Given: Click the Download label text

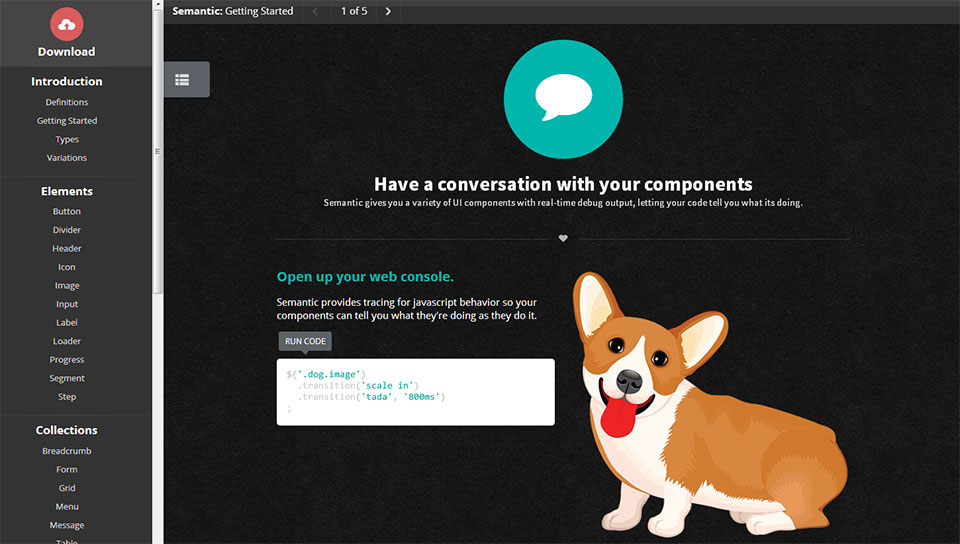Looking at the screenshot, I should coord(67,52).
